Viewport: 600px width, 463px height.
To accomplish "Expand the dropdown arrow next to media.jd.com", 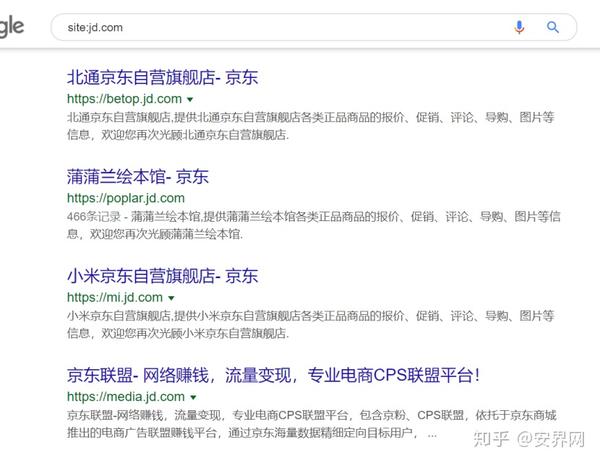I will 193,398.
